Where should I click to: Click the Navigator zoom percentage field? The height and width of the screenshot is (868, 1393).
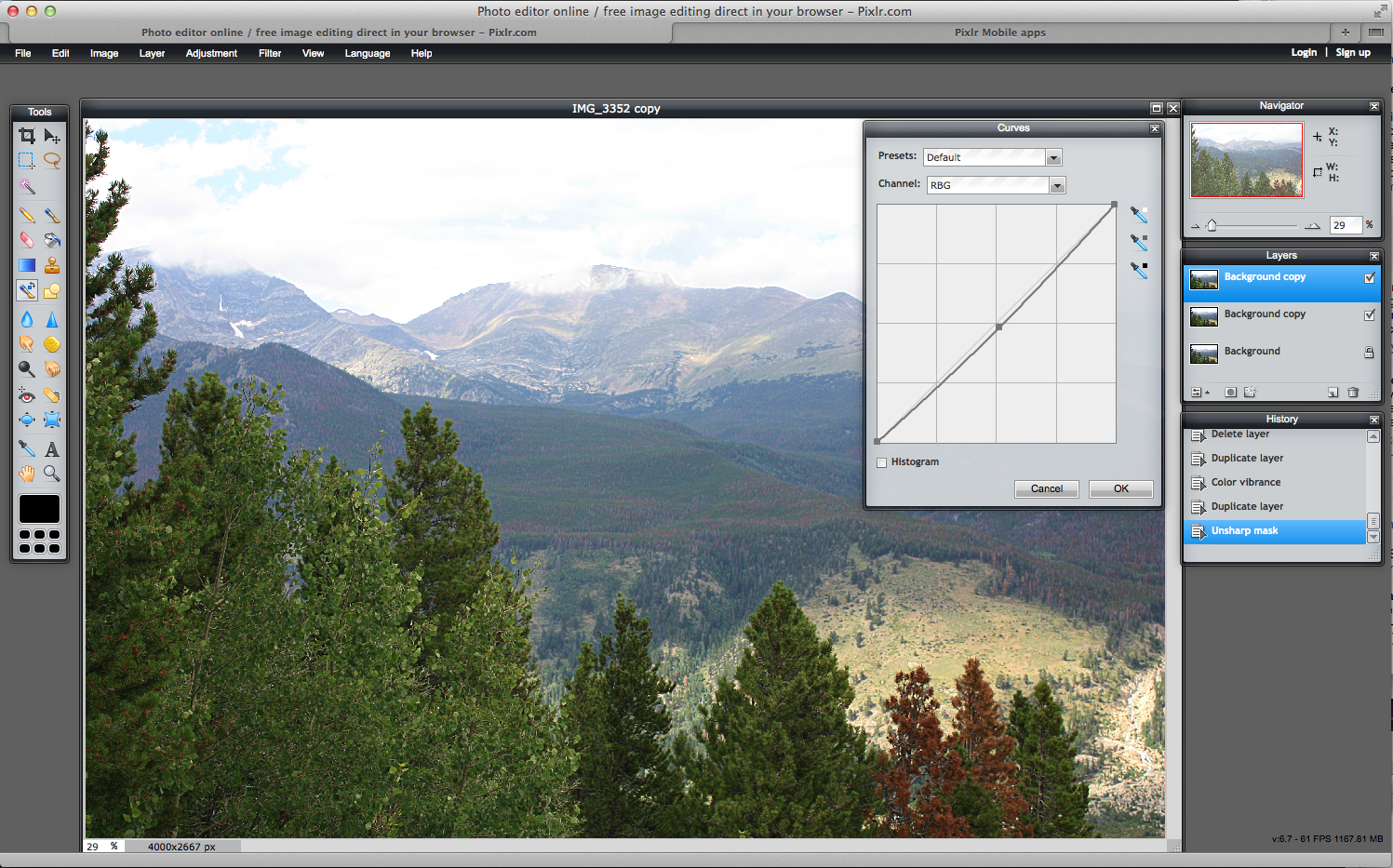click(1346, 225)
